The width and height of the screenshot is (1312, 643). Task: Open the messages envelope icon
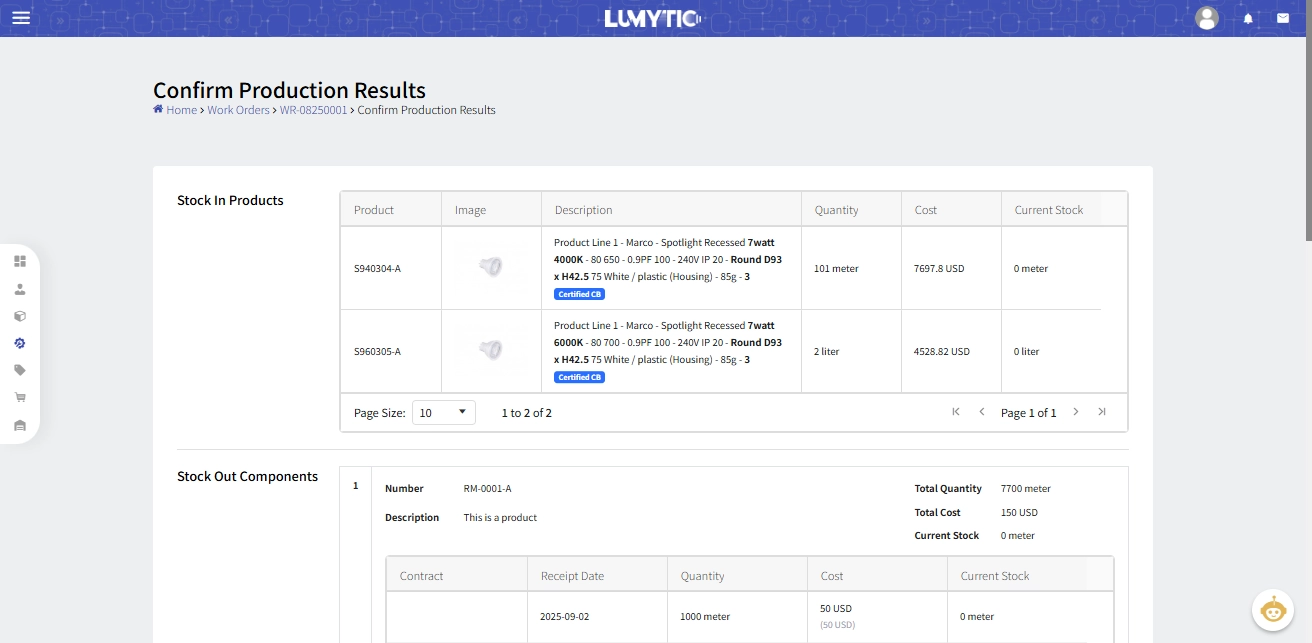(1282, 18)
